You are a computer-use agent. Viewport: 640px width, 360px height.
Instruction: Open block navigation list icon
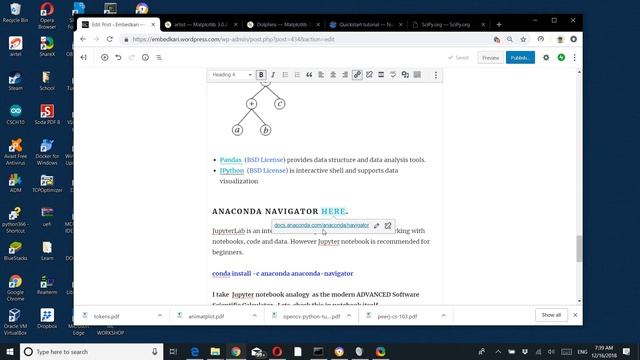pos(159,58)
